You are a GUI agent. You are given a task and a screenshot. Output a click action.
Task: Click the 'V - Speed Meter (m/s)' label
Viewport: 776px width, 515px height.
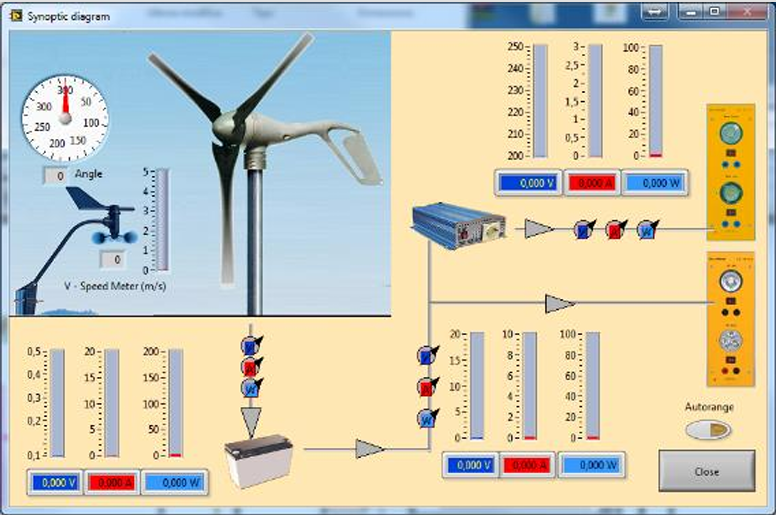tap(115, 286)
